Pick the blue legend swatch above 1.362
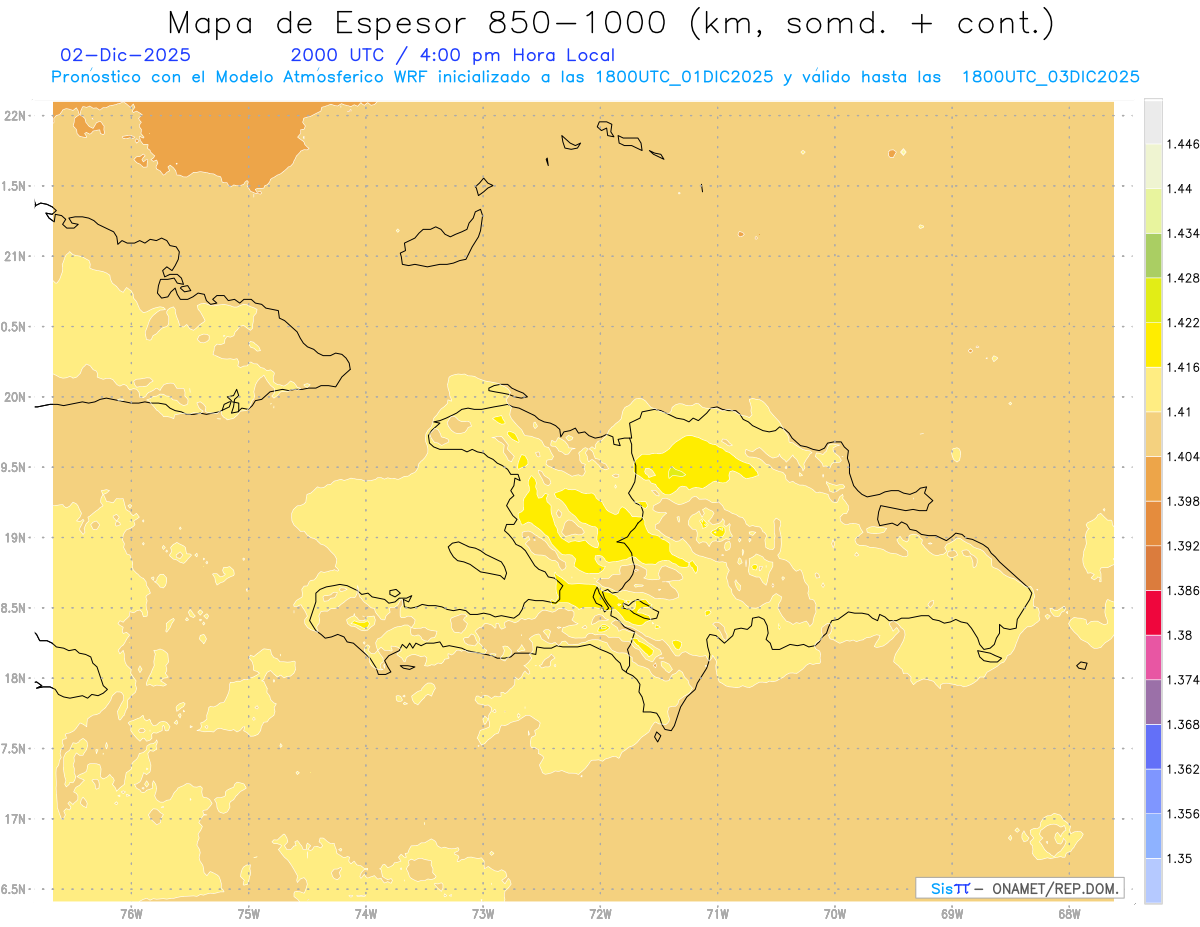This screenshot has height=927, width=1200. (1153, 746)
